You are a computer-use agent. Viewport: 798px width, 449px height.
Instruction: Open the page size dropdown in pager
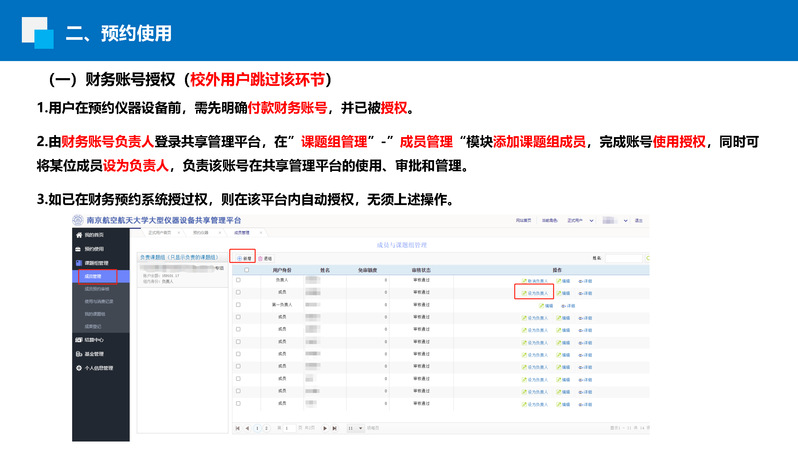[353, 428]
